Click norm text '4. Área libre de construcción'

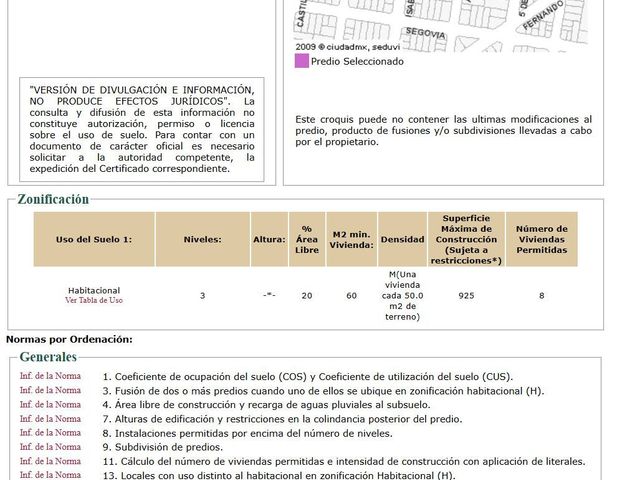[267, 405]
